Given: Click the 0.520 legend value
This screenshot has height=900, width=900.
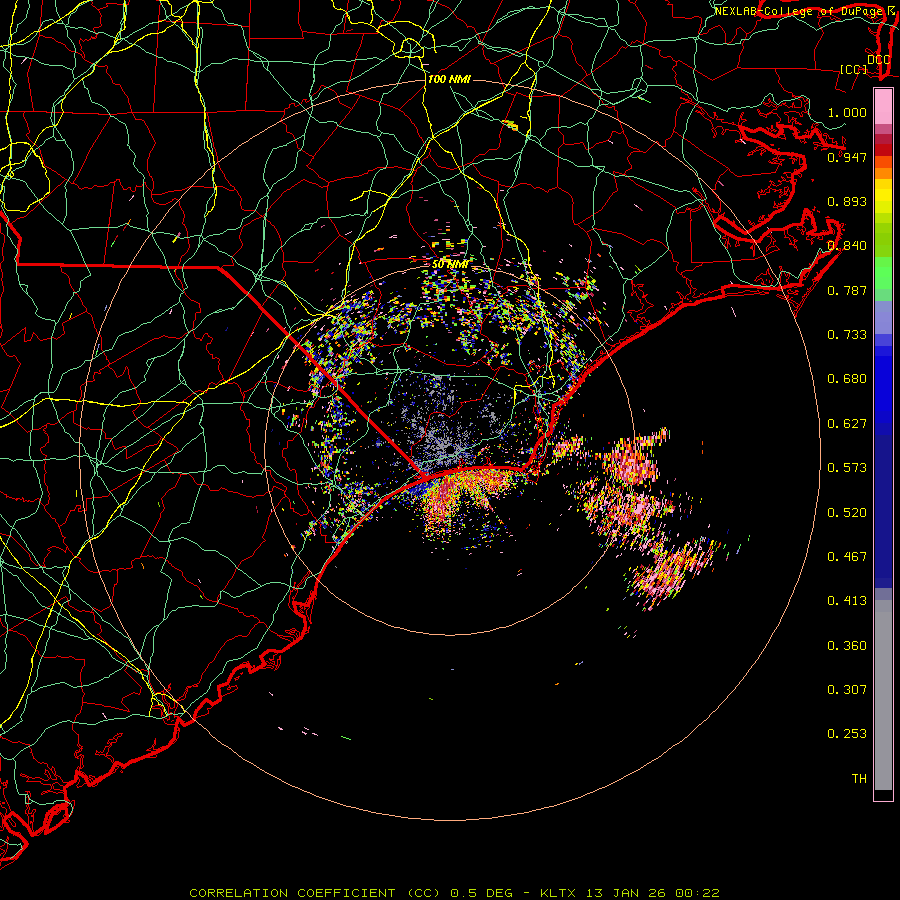Looking at the screenshot, I should 847,513.
